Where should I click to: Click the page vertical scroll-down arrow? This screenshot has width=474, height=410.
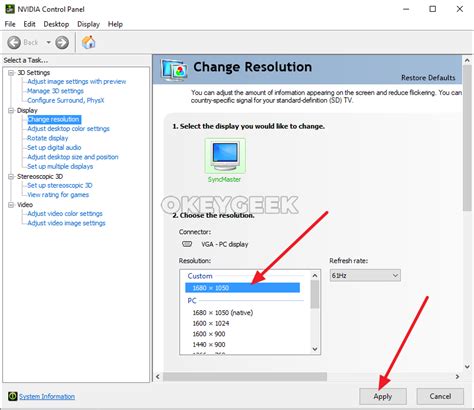[467, 367]
